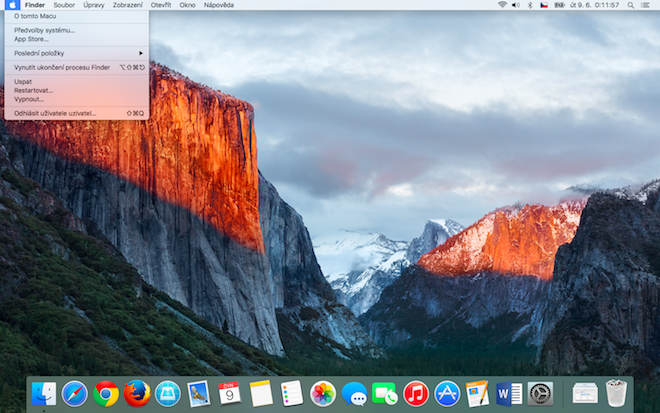Open the Trash in the dock

(616, 394)
